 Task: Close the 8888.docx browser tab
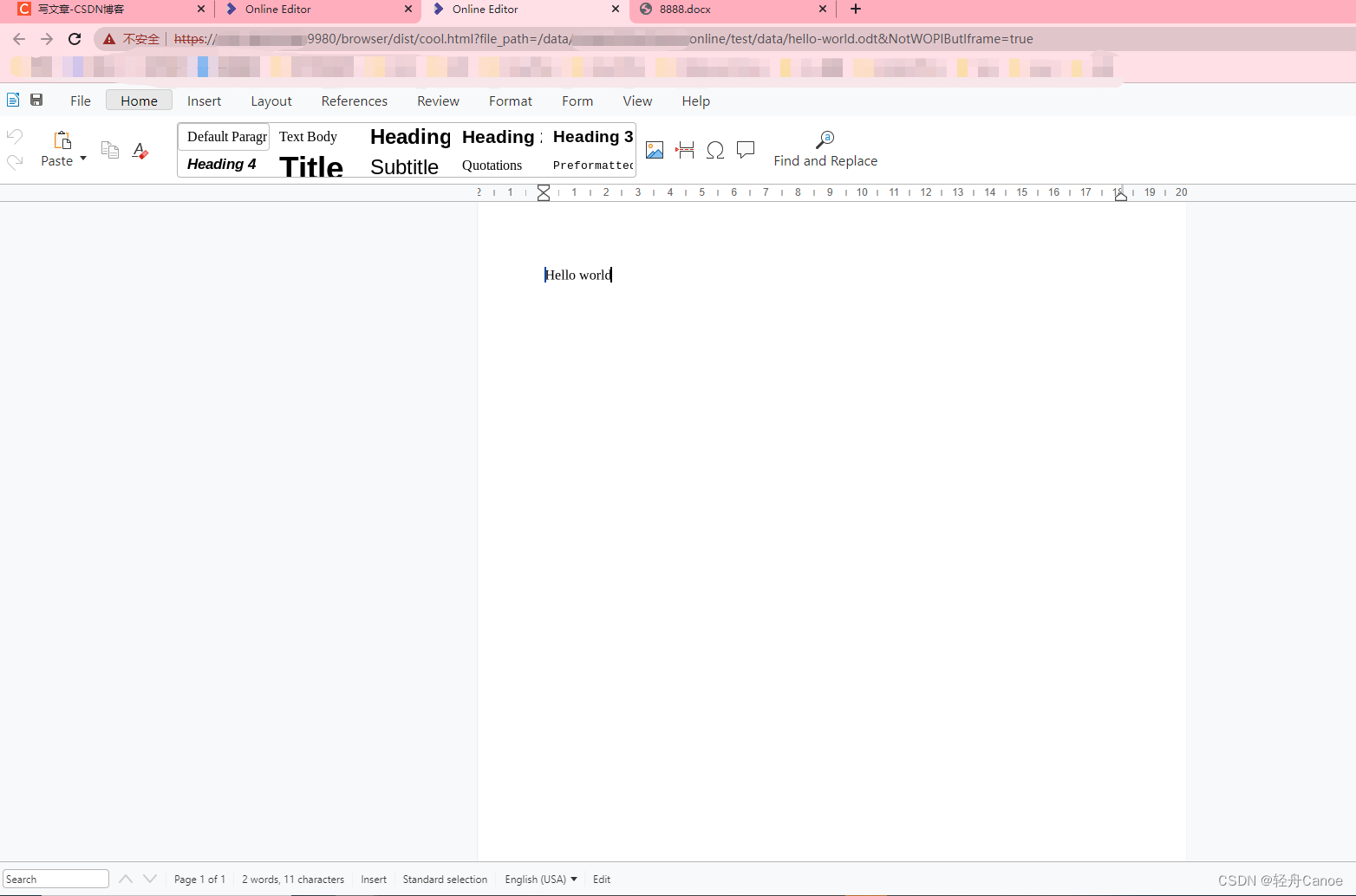click(x=823, y=9)
